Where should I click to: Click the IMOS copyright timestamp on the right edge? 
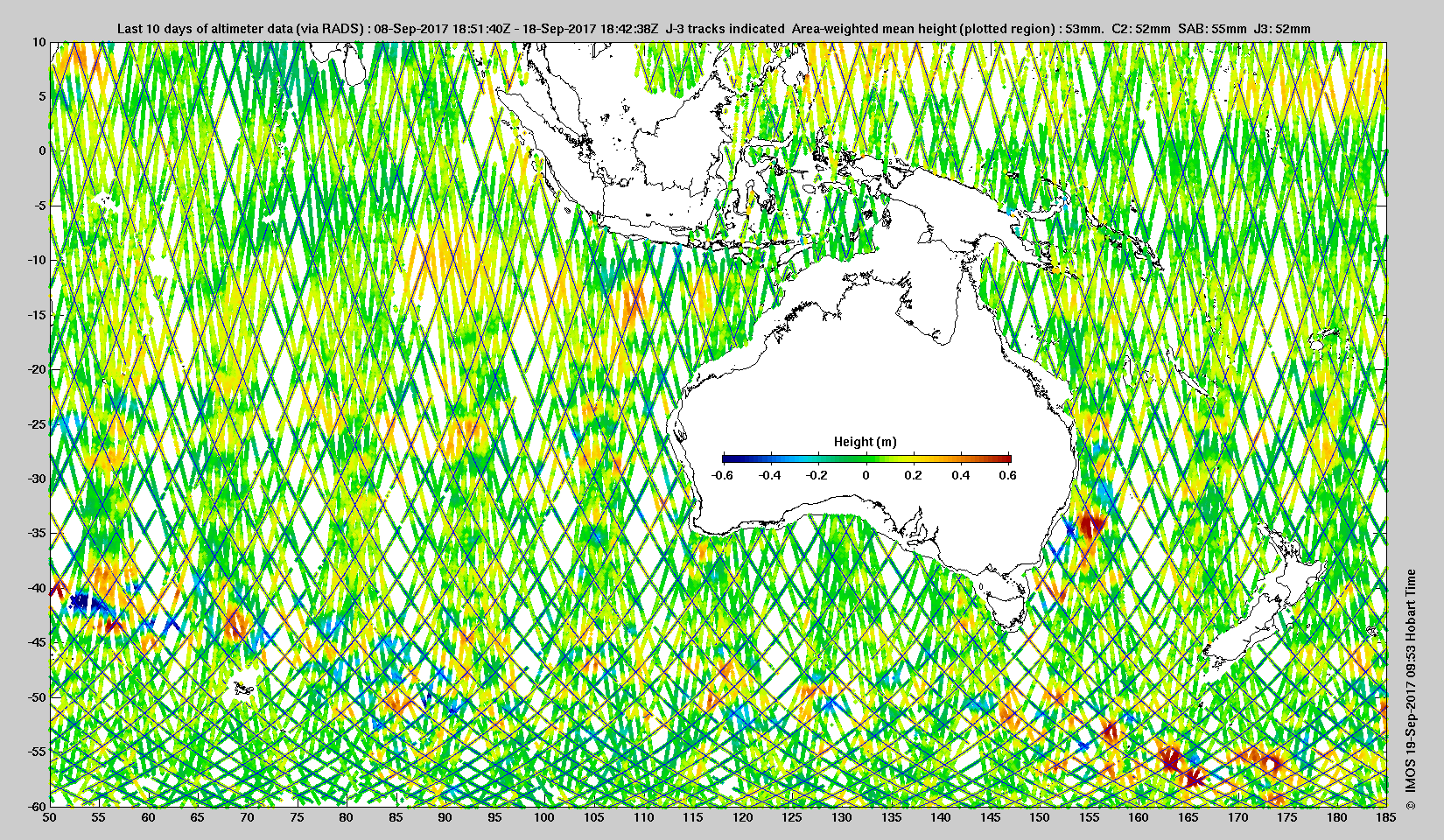pos(1410,691)
